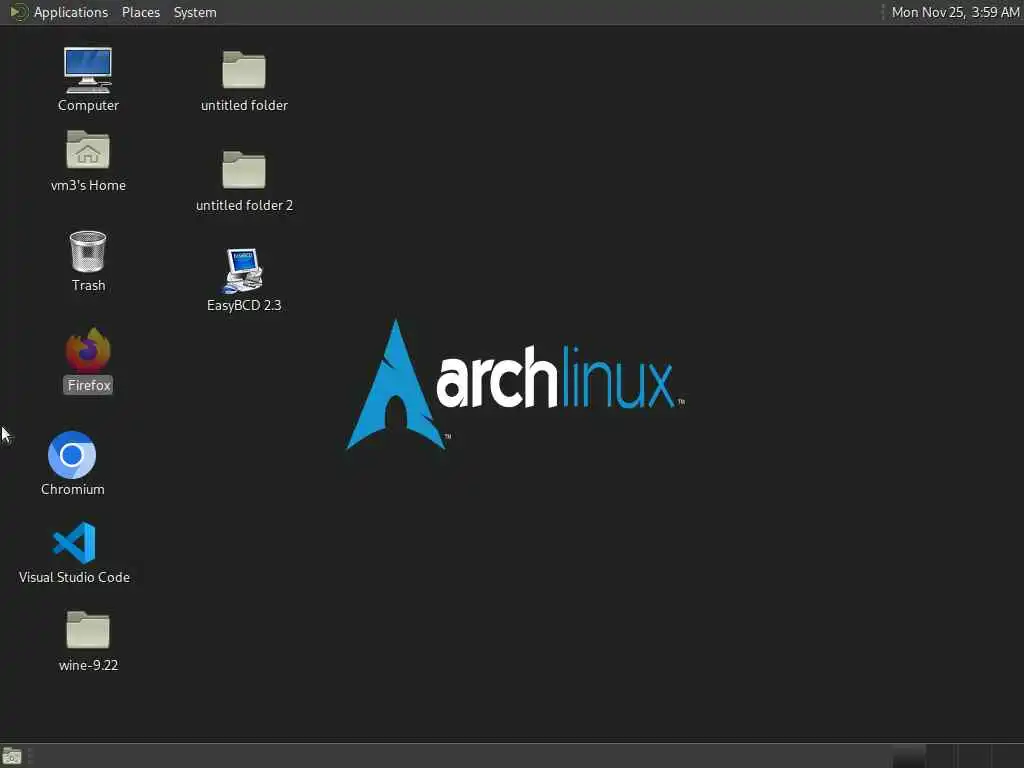
Task: Select the wine-9.22 folder
Action: coord(88,641)
